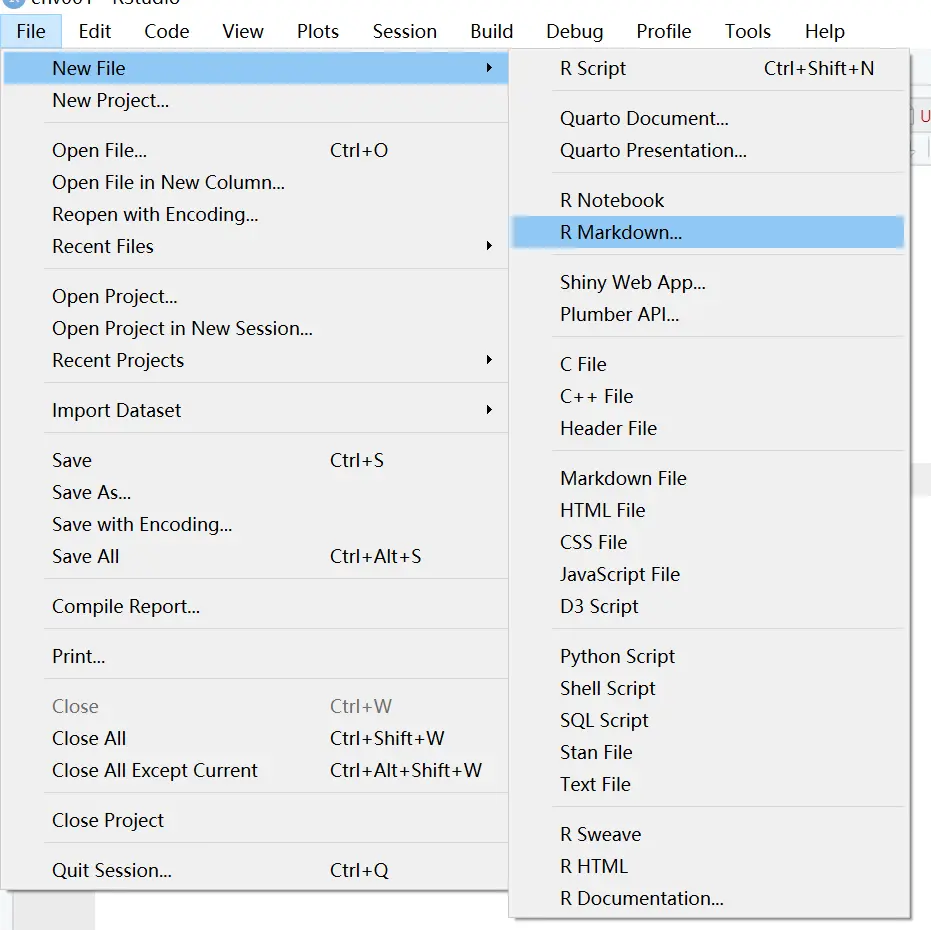Create a new R HTML file
Image resolution: width=931 pixels, height=930 pixels.
(x=708, y=866)
